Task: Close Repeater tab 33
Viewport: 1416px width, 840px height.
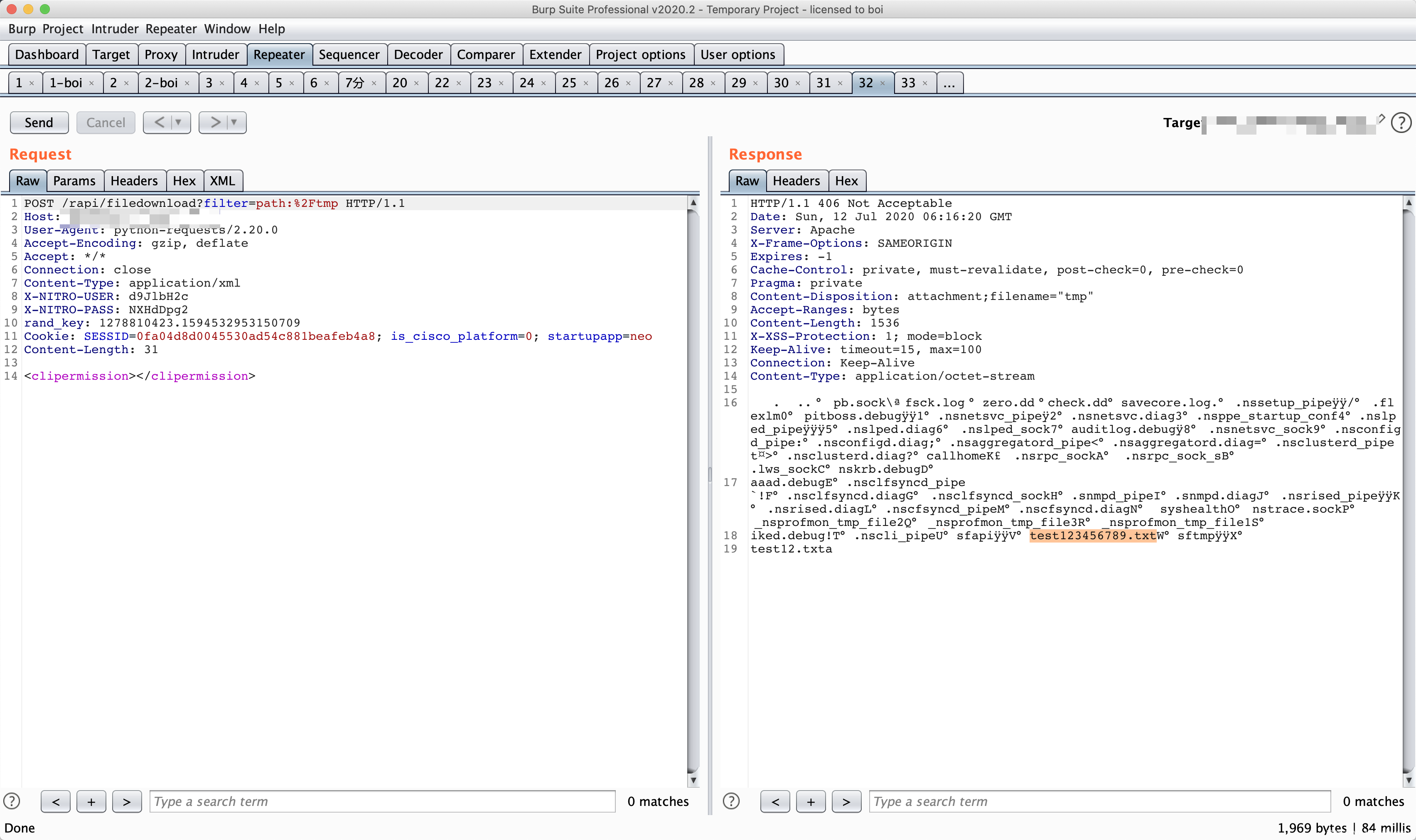Action: click(925, 83)
